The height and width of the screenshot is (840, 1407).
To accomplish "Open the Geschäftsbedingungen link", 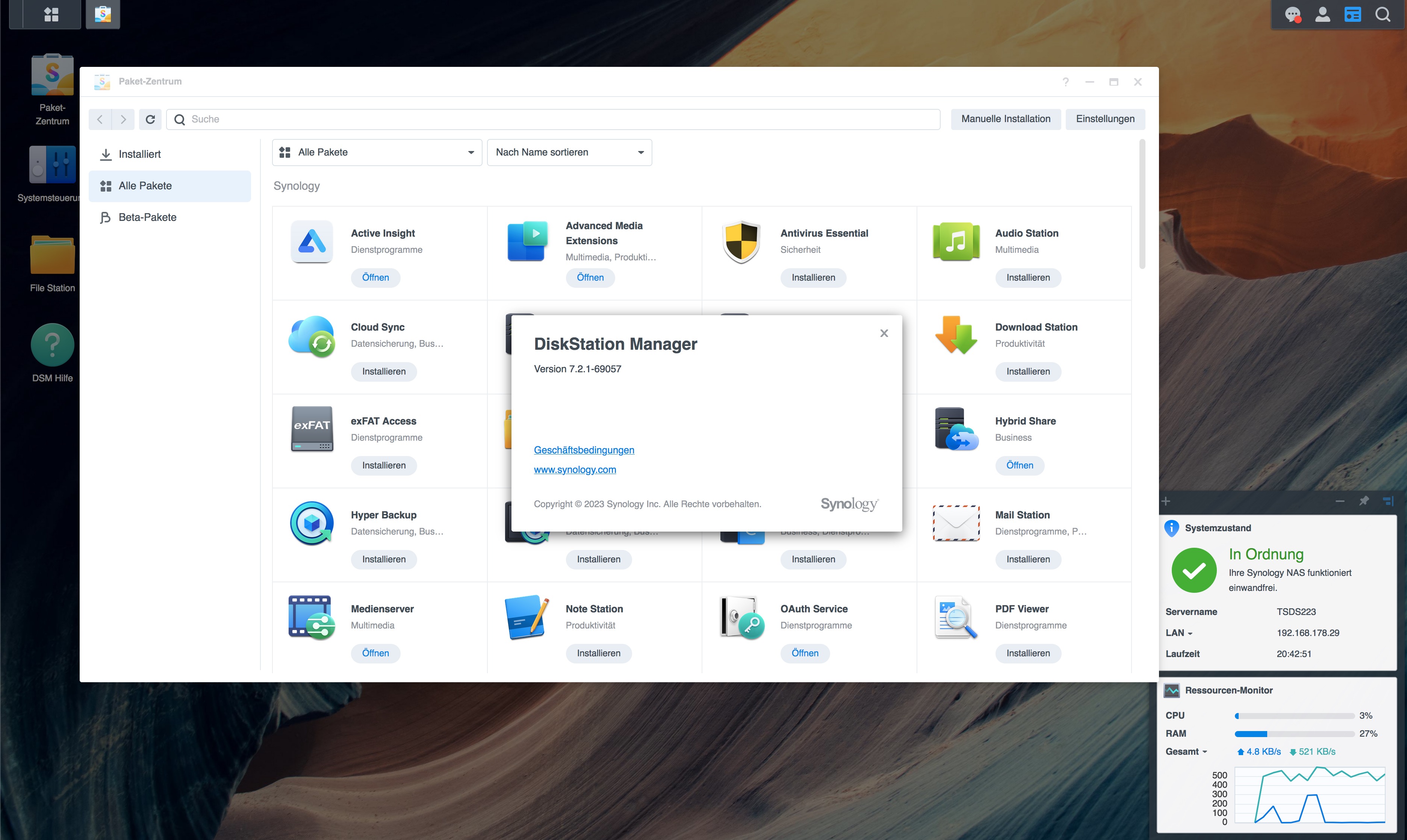I will 584,450.
